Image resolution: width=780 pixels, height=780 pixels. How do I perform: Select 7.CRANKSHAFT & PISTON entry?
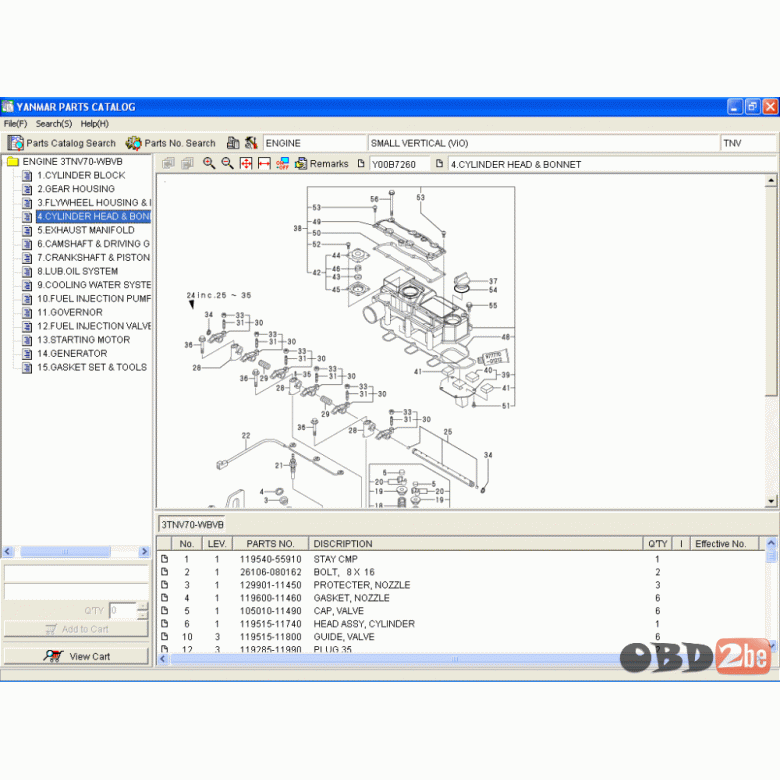pyautogui.click(x=93, y=257)
